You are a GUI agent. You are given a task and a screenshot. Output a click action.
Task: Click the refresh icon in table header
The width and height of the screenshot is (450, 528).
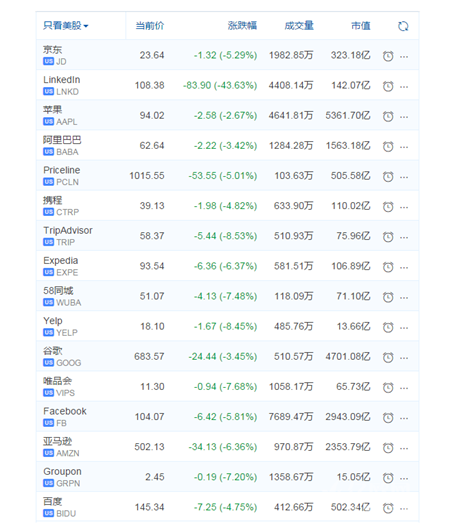pos(403,26)
